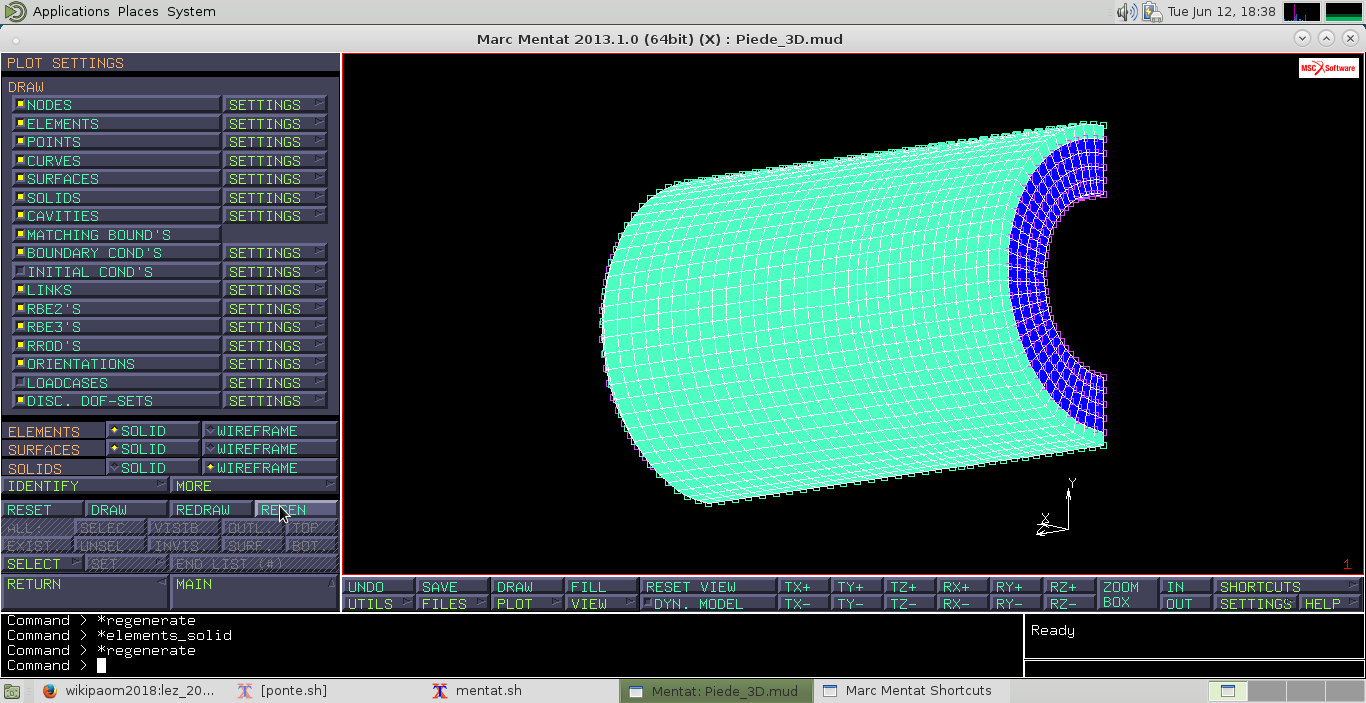Click the show desktop icon in the taskbar
The height and width of the screenshot is (703, 1366).
click(x=12, y=690)
